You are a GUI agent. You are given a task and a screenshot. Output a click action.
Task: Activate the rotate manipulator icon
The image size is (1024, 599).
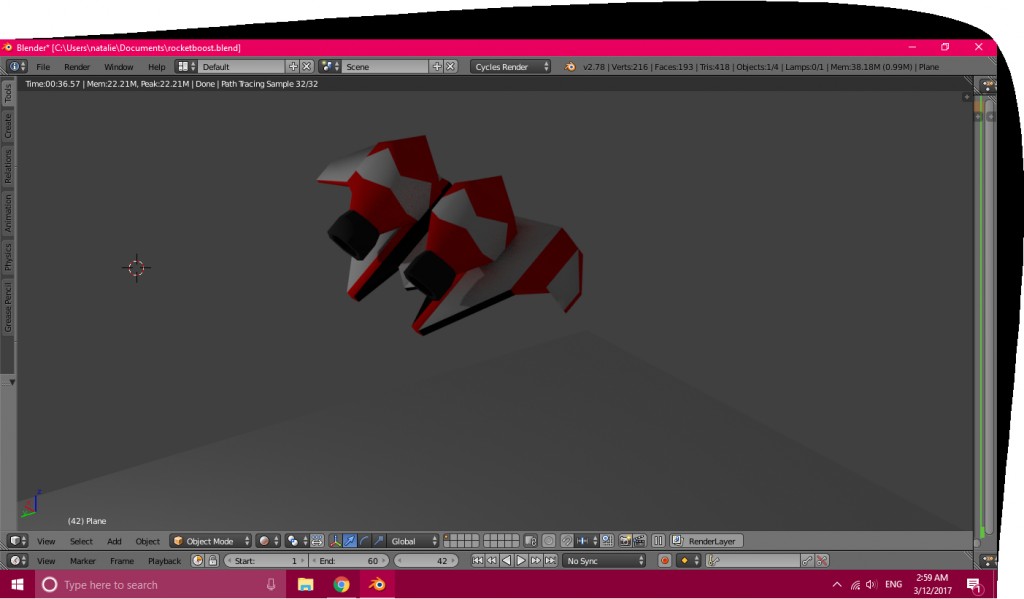(365, 540)
